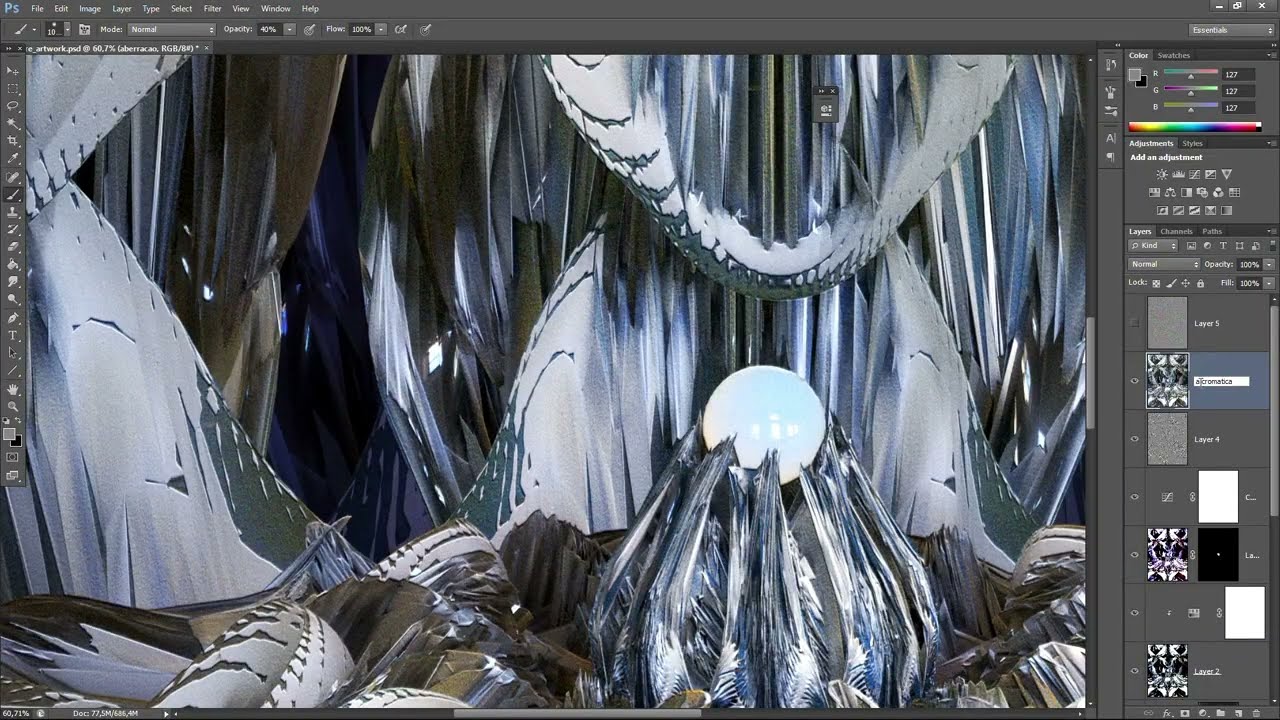Add a layer style with fx icon

point(1167,713)
